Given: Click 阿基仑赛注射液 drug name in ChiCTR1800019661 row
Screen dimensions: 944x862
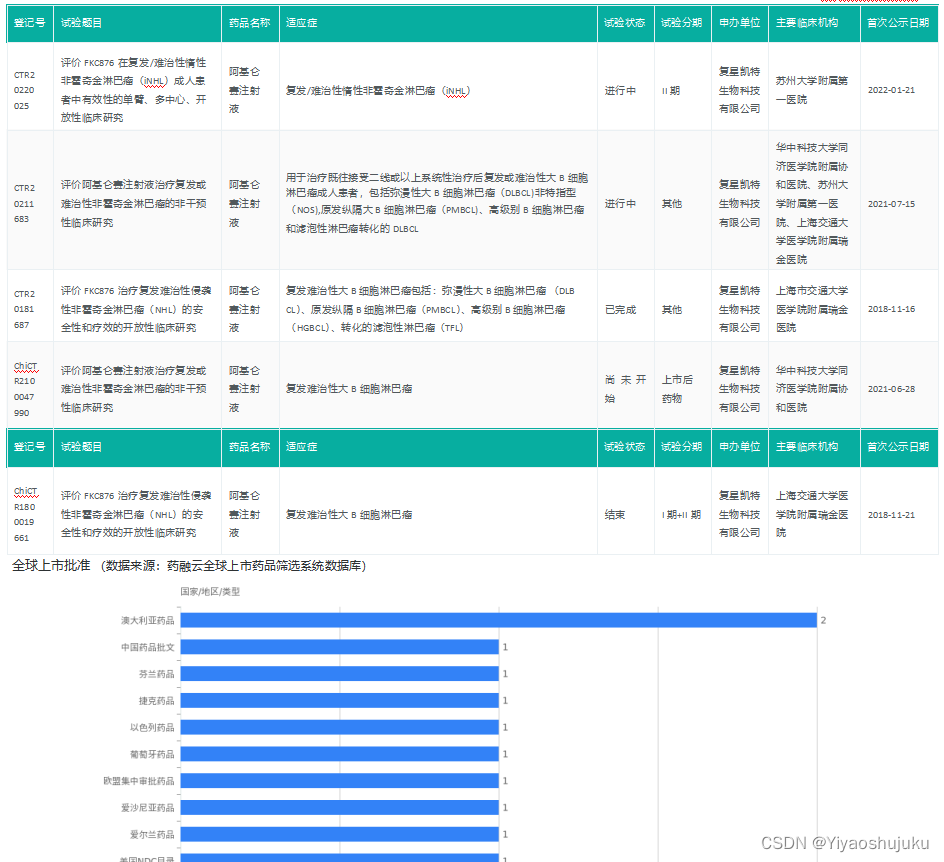Looking at the screenshot, I should coord(244,515).
